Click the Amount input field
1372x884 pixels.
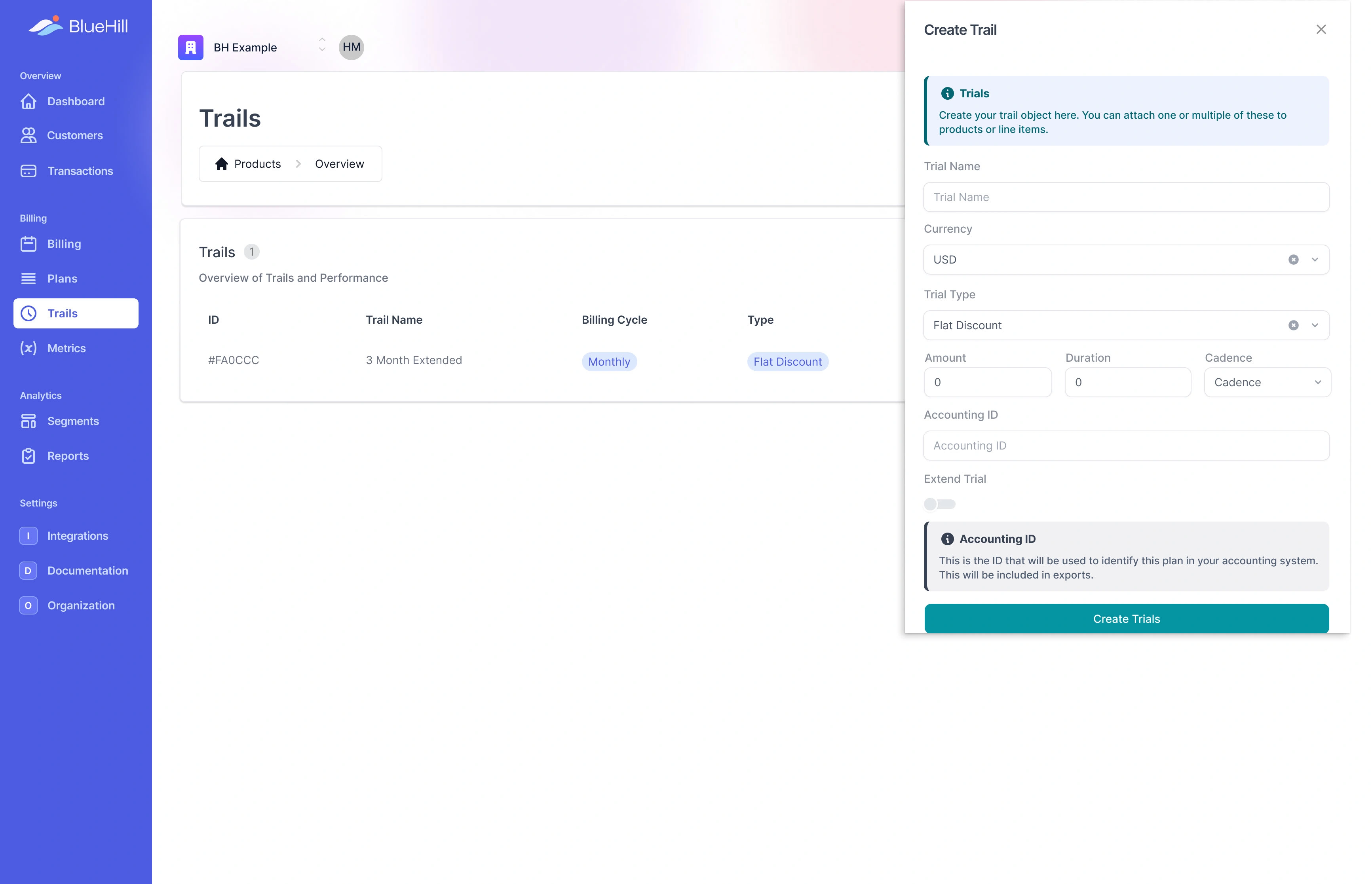tap(987, 382)
